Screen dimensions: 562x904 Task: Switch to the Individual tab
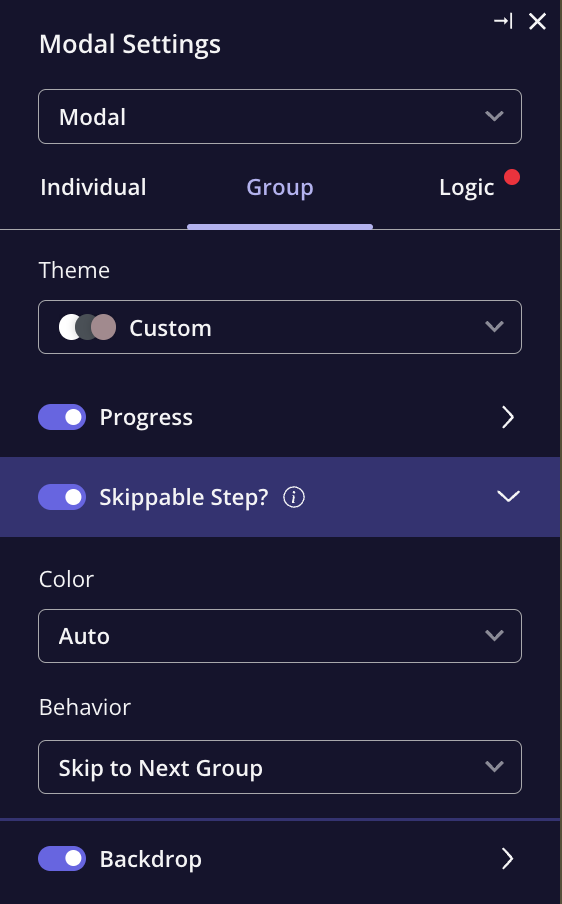(93, 187)
